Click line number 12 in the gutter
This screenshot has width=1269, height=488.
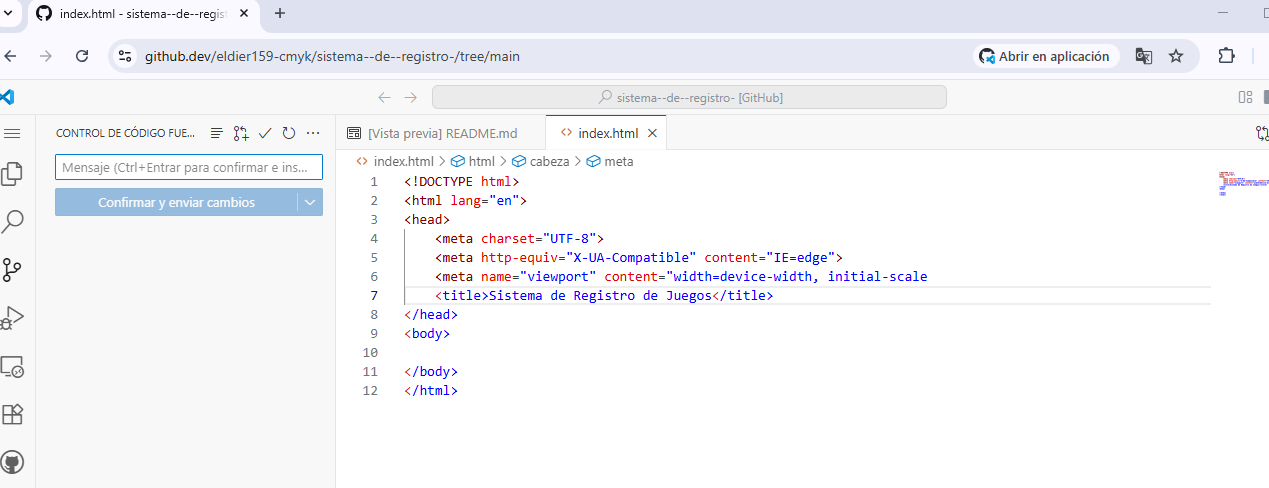point(370,391)
